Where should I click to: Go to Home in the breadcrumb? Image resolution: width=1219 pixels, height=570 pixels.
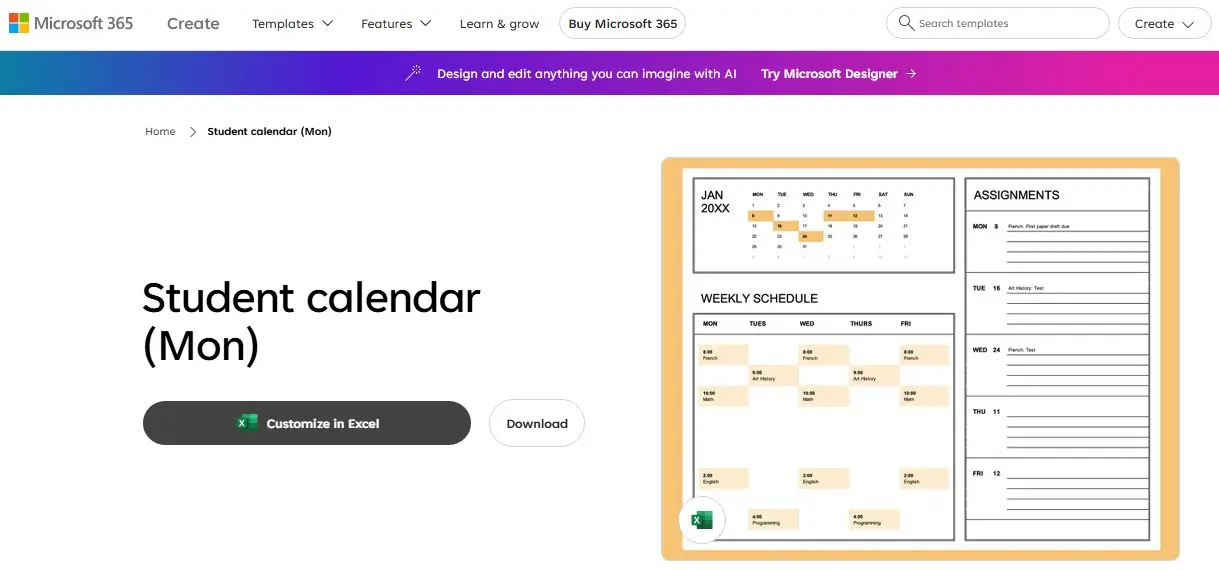click(160, 132)
